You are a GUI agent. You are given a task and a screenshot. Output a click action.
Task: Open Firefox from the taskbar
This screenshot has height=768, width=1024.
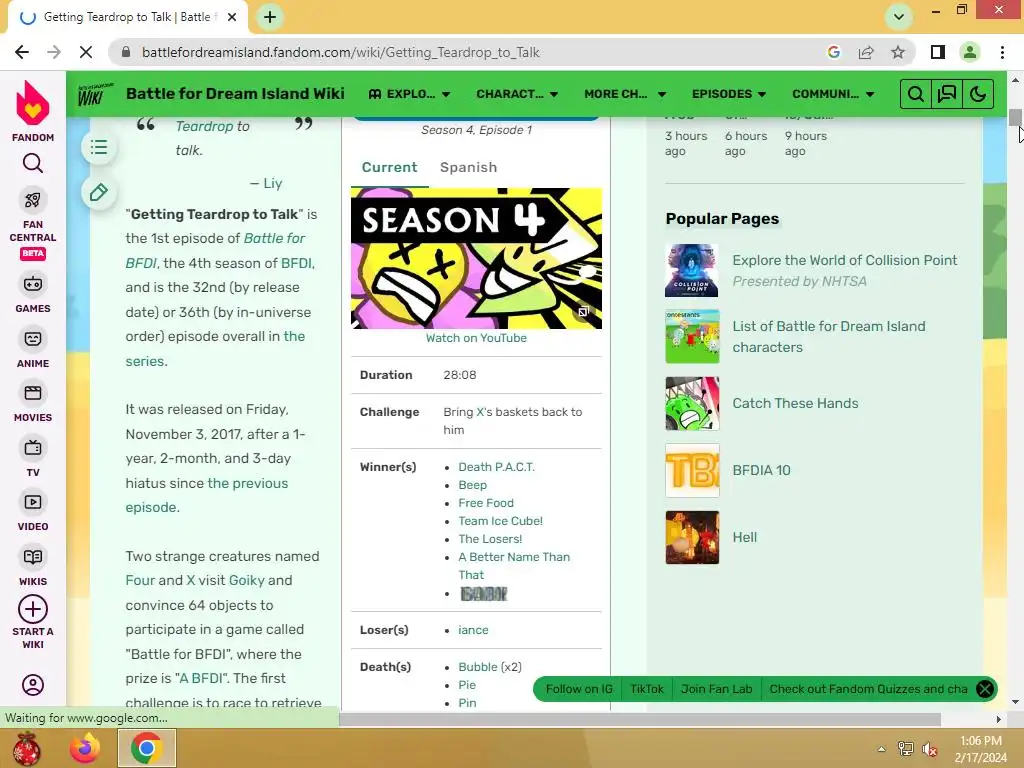coord(86,748)
